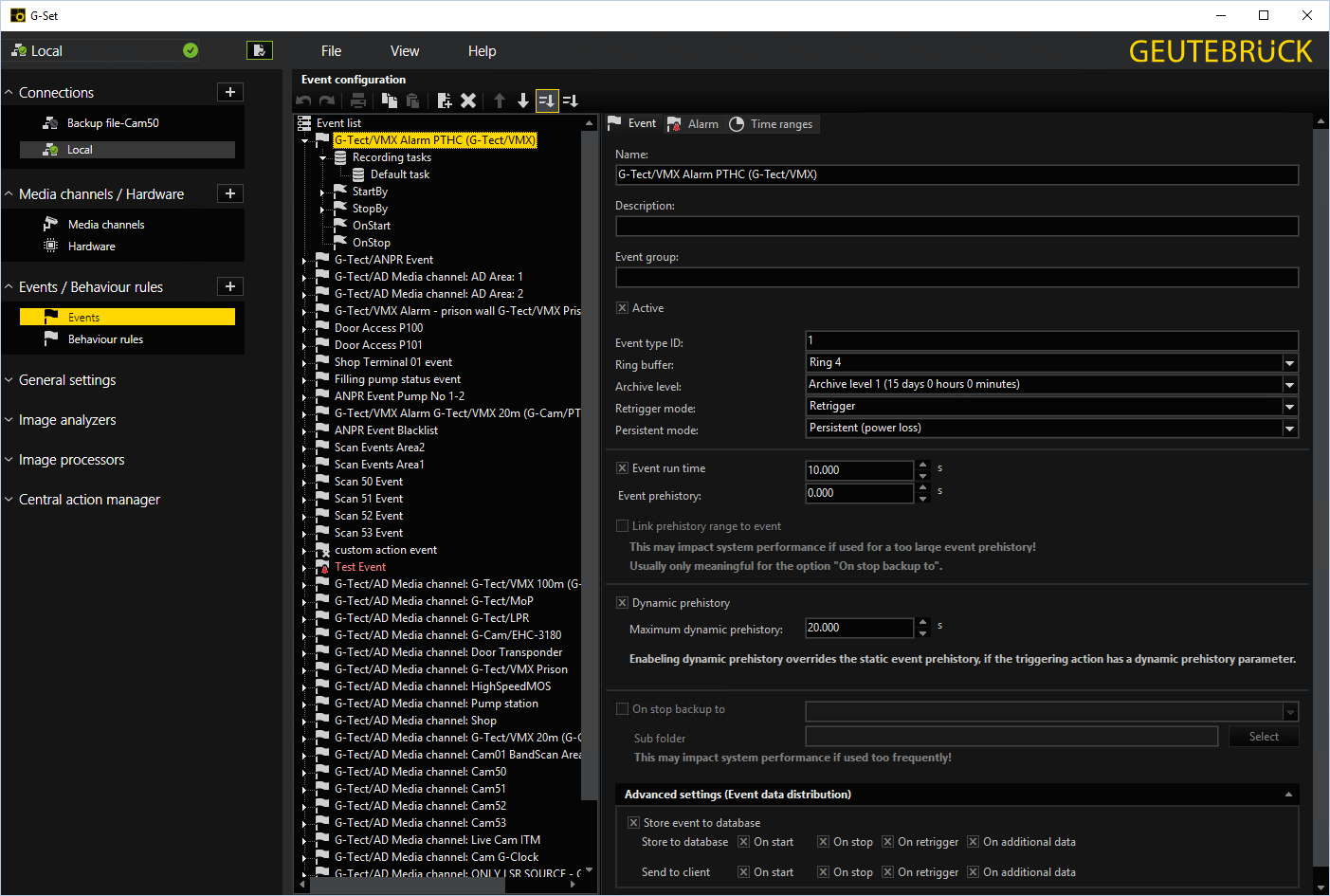Add a new event with the plus-page icon

tap(445, 101)
